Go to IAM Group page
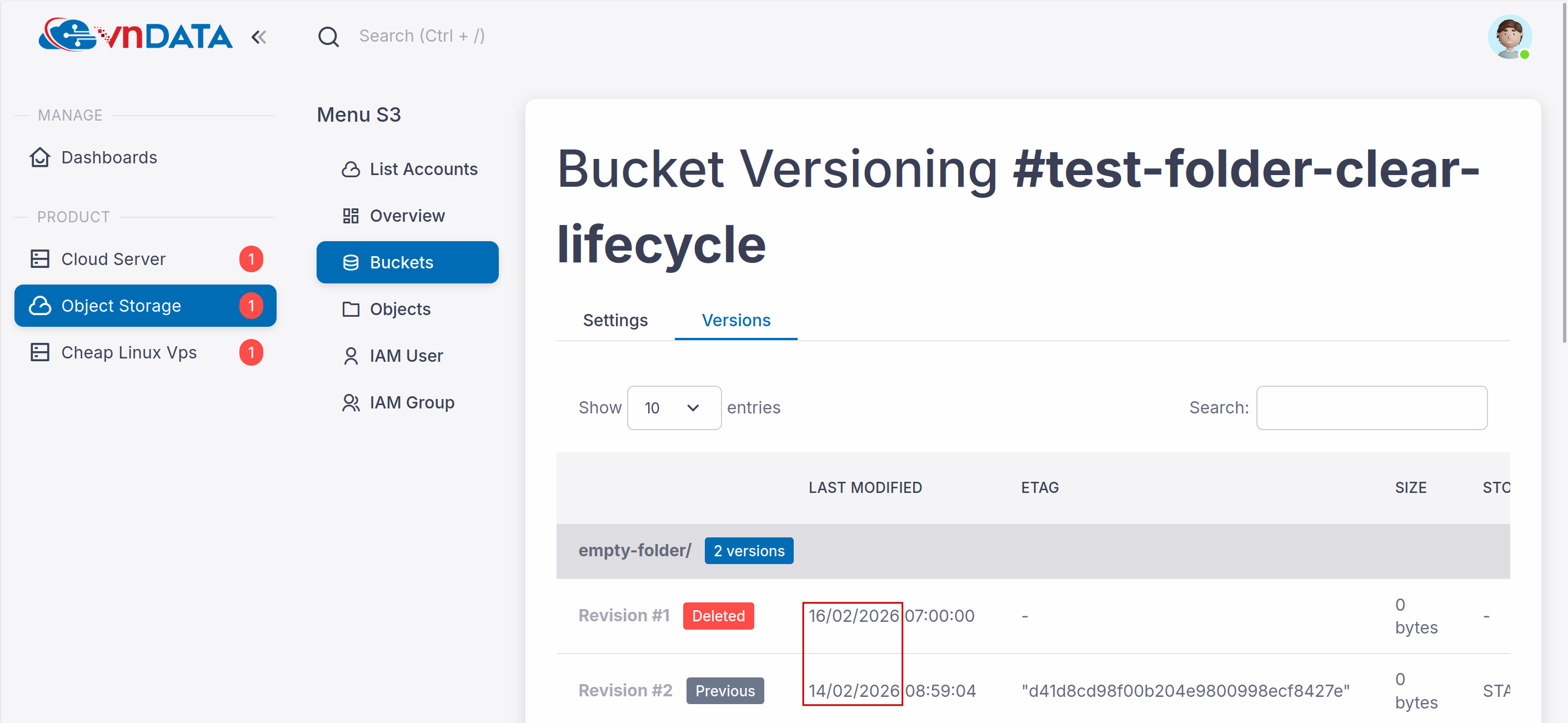This screenshot has height=723, width=1568. pos(412,402)
